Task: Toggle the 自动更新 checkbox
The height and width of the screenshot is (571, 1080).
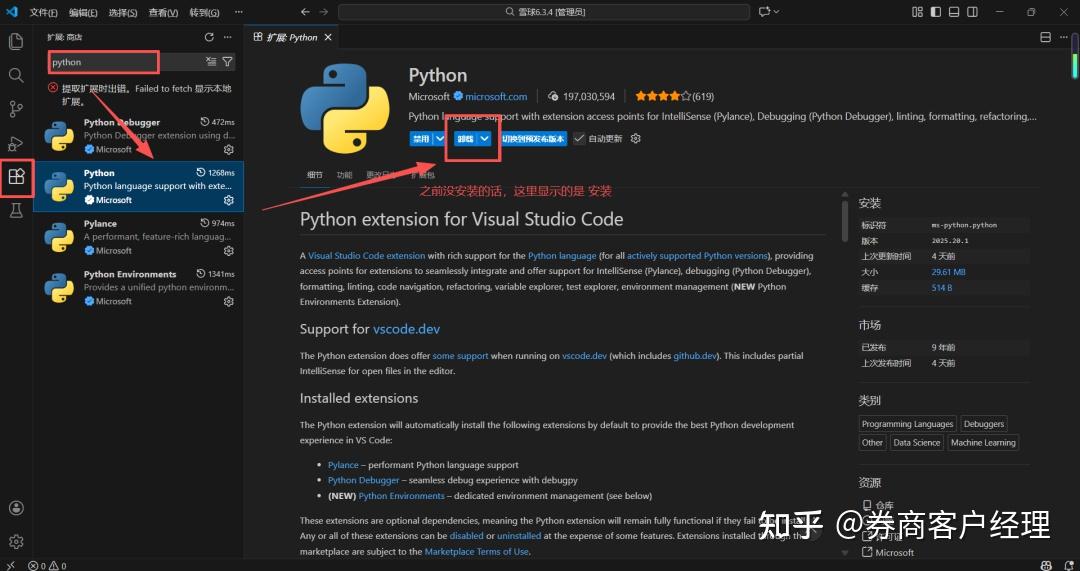Action: [x=579, y=138]
